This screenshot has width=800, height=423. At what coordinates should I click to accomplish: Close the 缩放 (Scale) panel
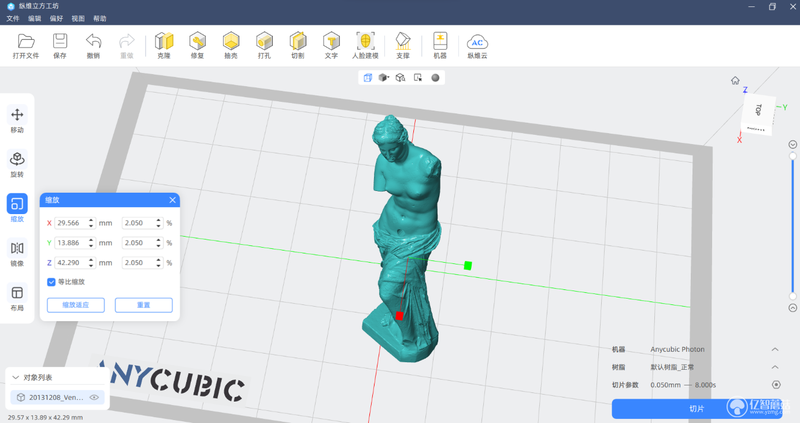(x=172, y=200)
